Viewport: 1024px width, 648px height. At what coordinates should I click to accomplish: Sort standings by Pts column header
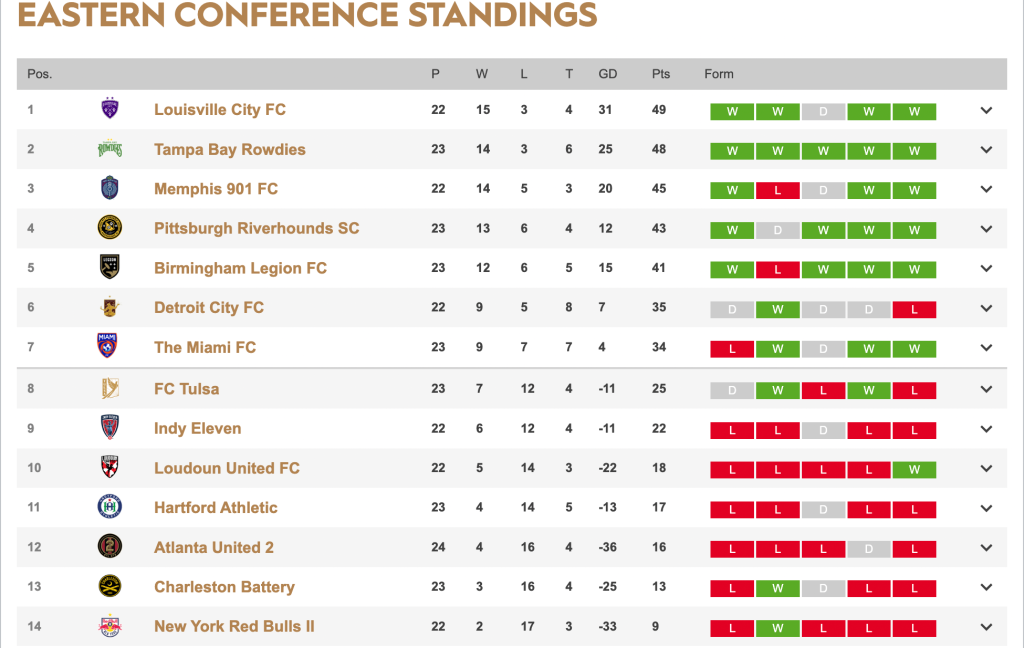pos(660,74)
